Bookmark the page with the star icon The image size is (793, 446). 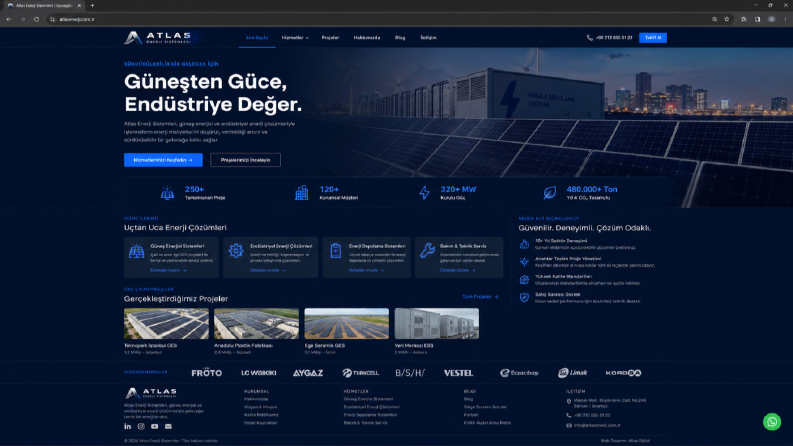pos(727,19)
